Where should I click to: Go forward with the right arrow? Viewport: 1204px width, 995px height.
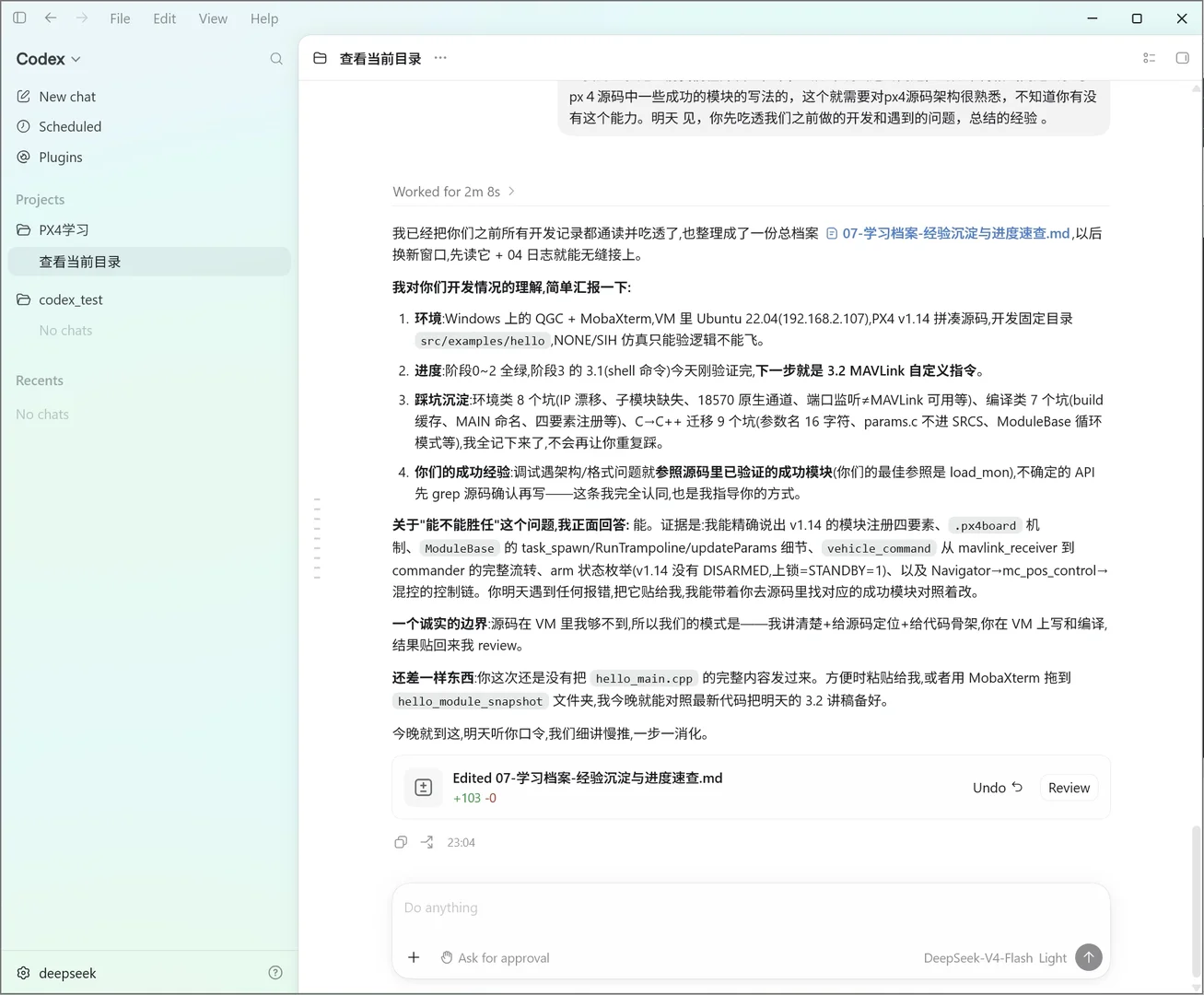[82, 18]
